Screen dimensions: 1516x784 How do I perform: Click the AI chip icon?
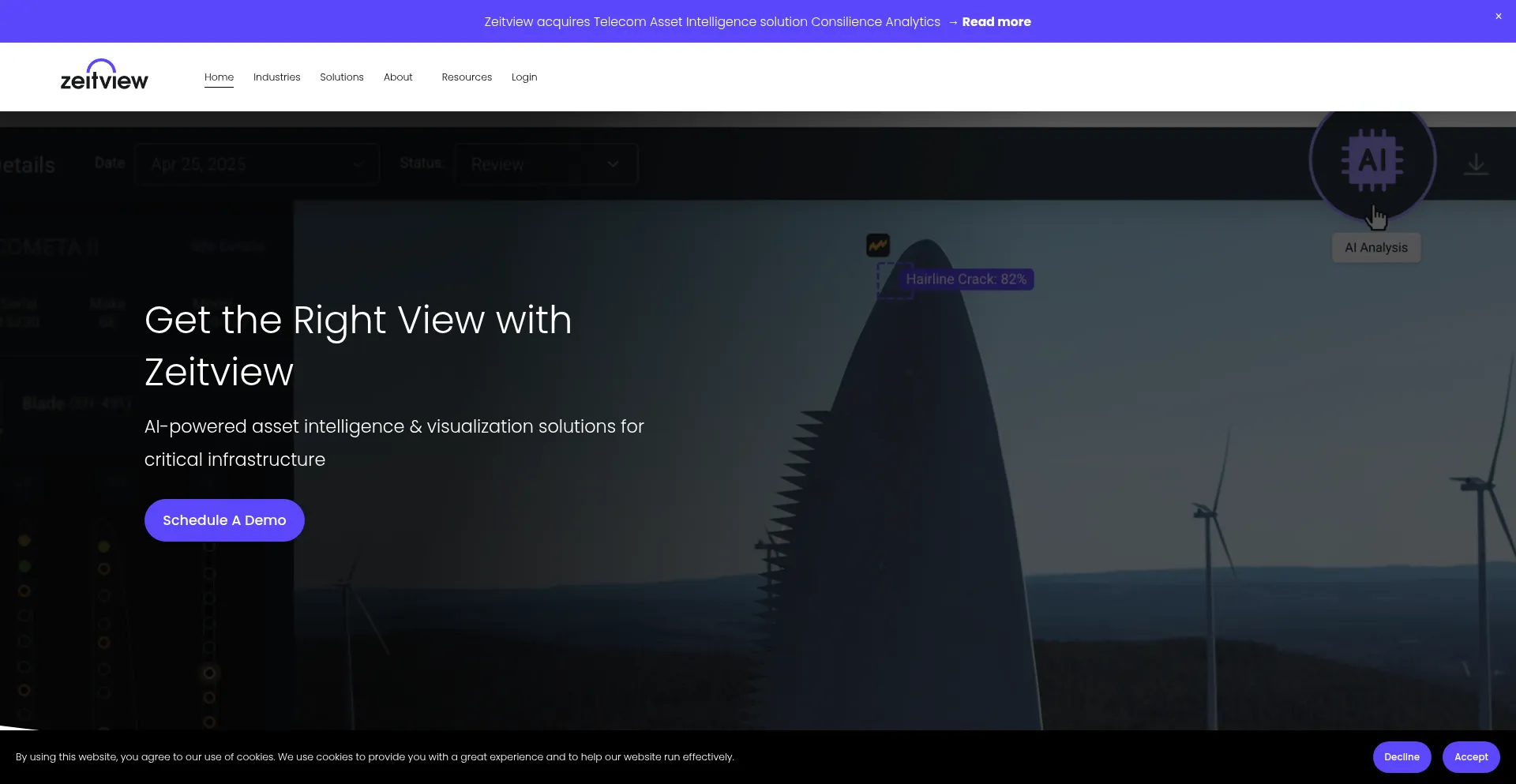pos(1372,160)
